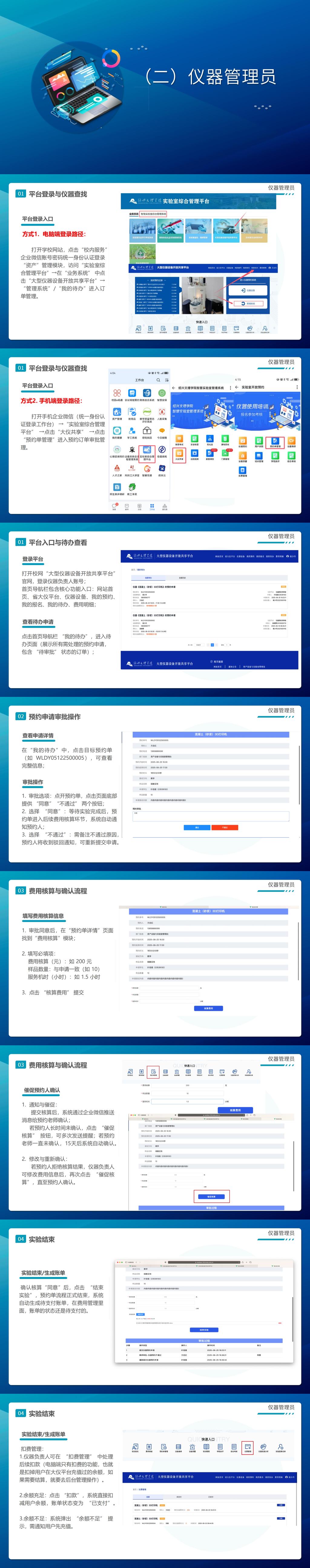Open the 师生测评调研 app icon
The width and height of the screenshot is (310, 1568).
coord(116,489)
